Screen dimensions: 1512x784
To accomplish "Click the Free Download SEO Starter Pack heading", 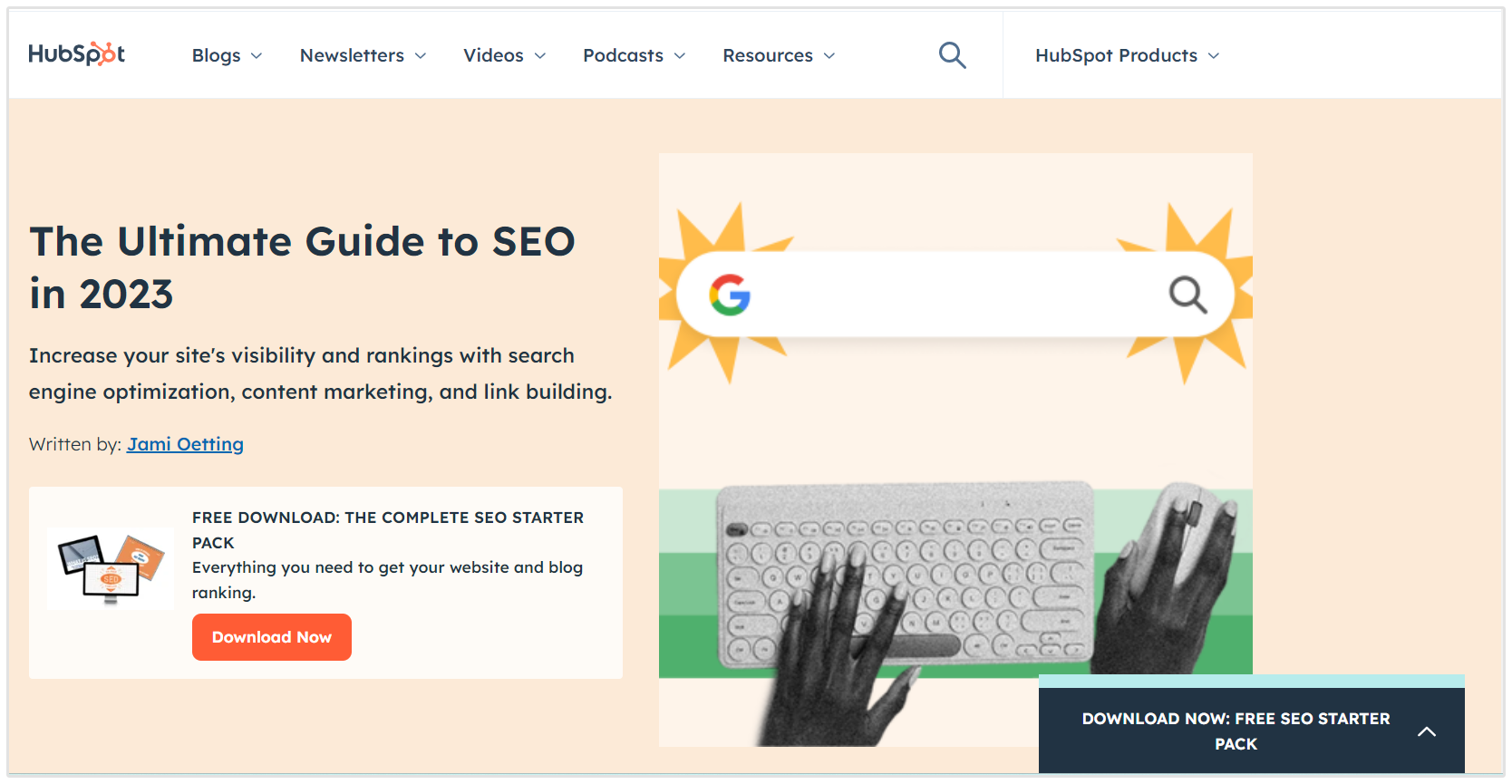I will point(387,529).
